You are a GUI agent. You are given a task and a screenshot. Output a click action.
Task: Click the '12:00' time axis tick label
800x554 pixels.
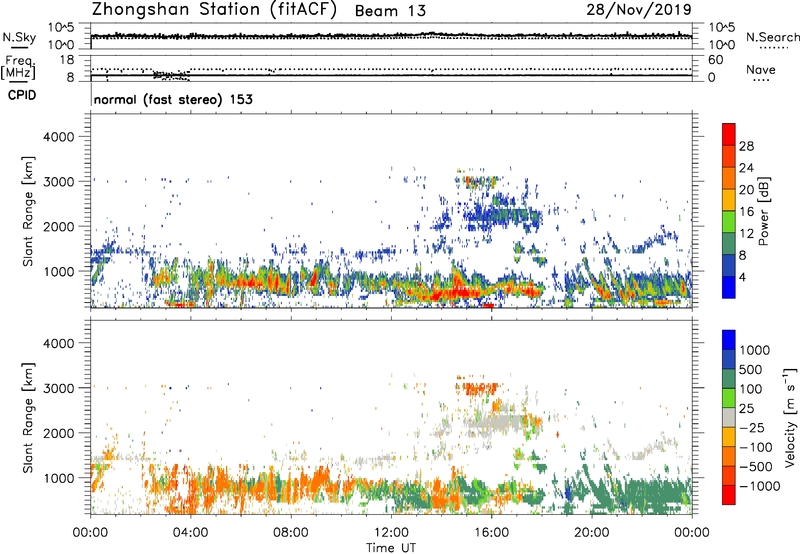[391, 533]
